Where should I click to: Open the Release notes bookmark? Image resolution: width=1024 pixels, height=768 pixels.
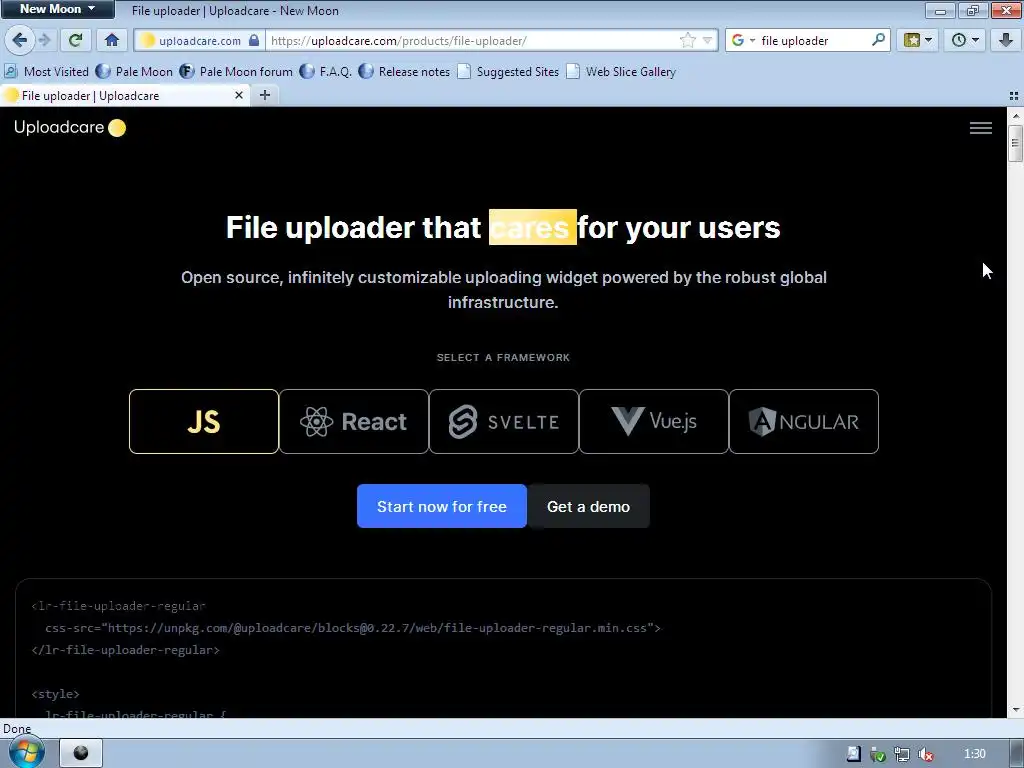[405, 72]
